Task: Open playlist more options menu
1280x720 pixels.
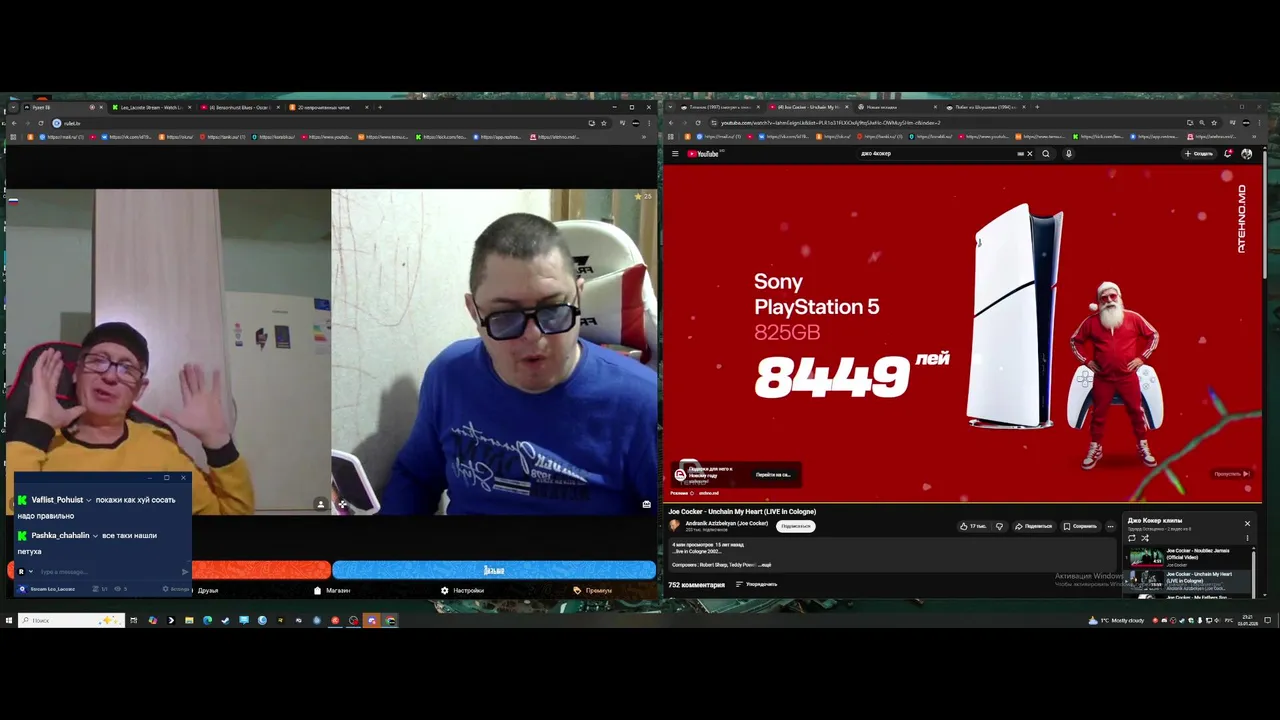Action: [x=1247, y=538]
